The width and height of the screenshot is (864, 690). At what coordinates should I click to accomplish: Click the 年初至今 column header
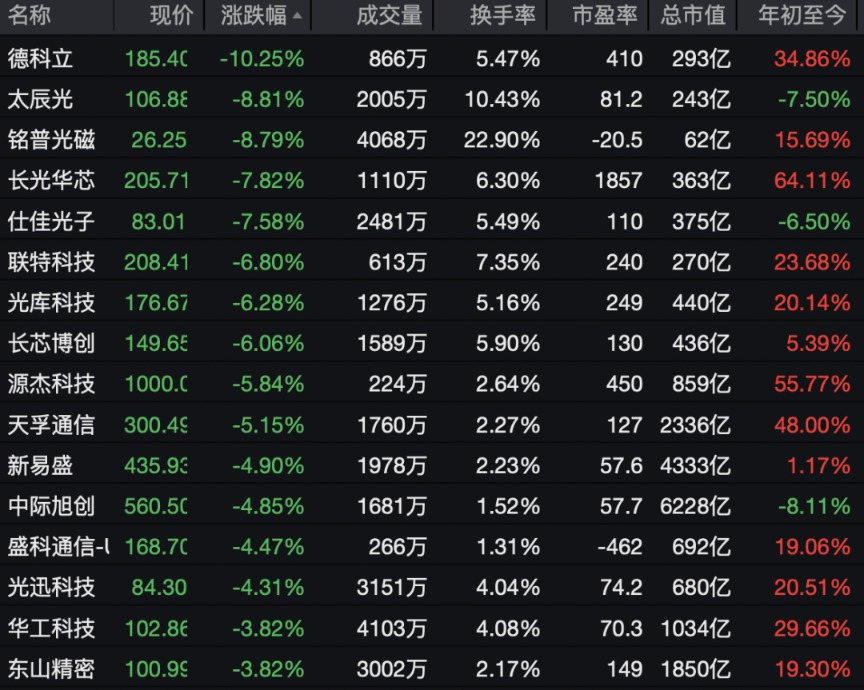click(801, 16)
